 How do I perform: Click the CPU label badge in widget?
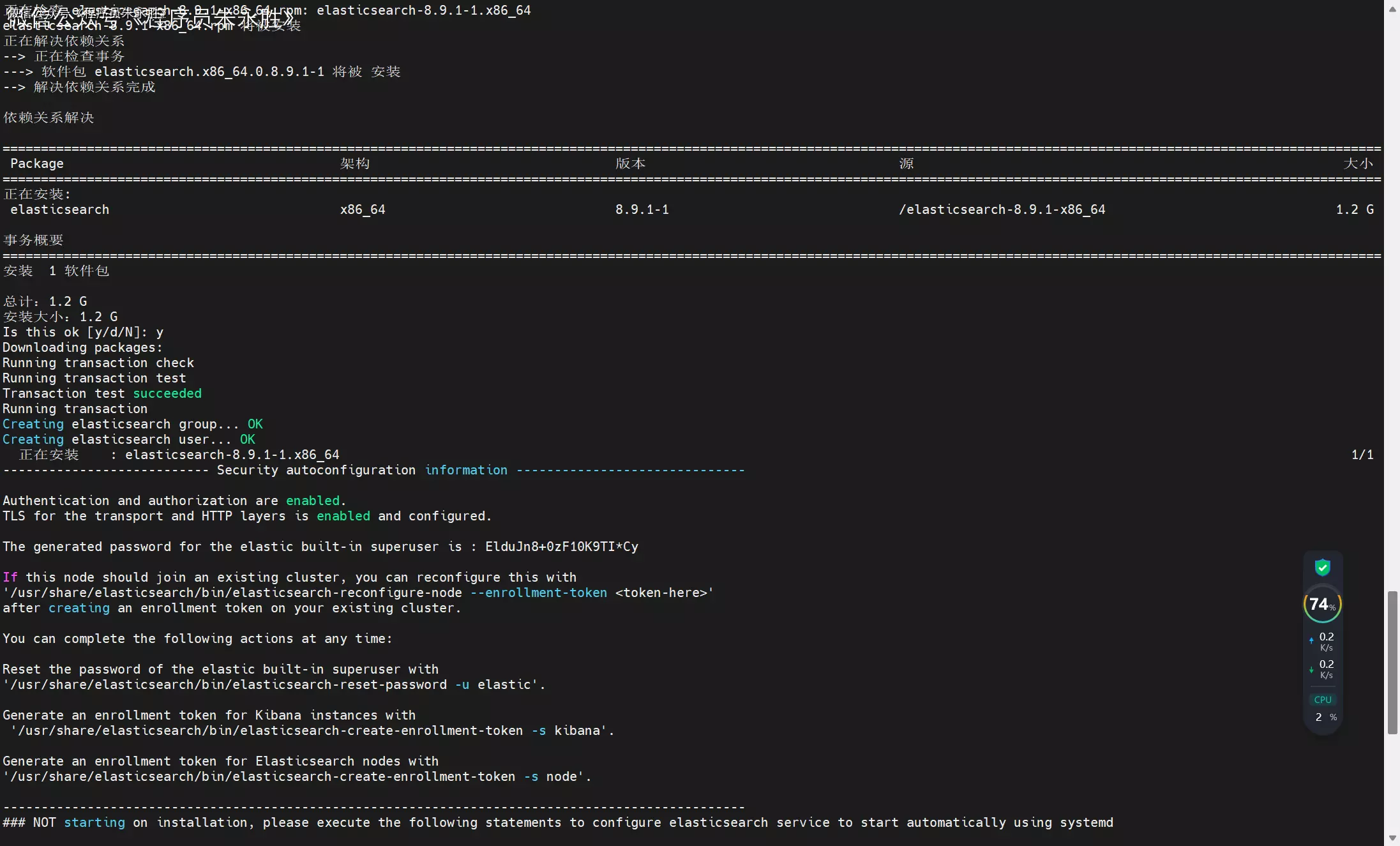coord(1323,700)
